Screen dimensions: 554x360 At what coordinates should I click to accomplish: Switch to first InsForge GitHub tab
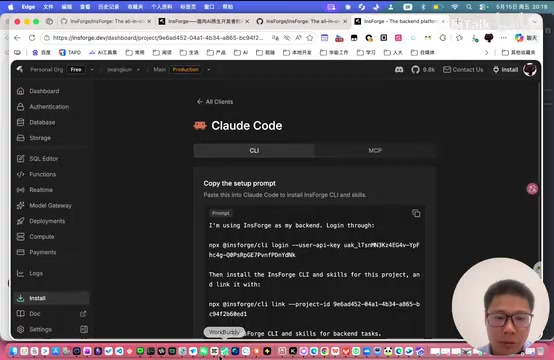[x=105, y=21]
